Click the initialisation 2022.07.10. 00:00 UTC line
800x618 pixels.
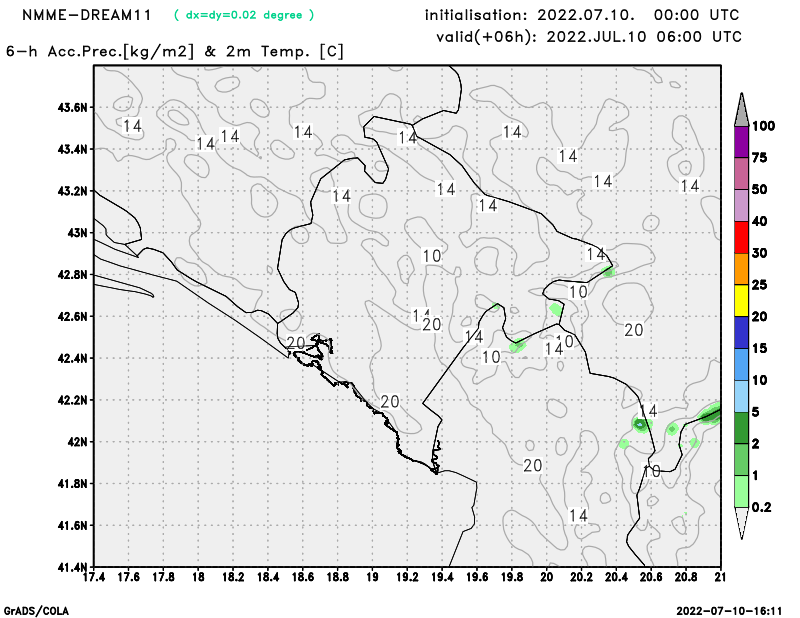pos(582,15)
